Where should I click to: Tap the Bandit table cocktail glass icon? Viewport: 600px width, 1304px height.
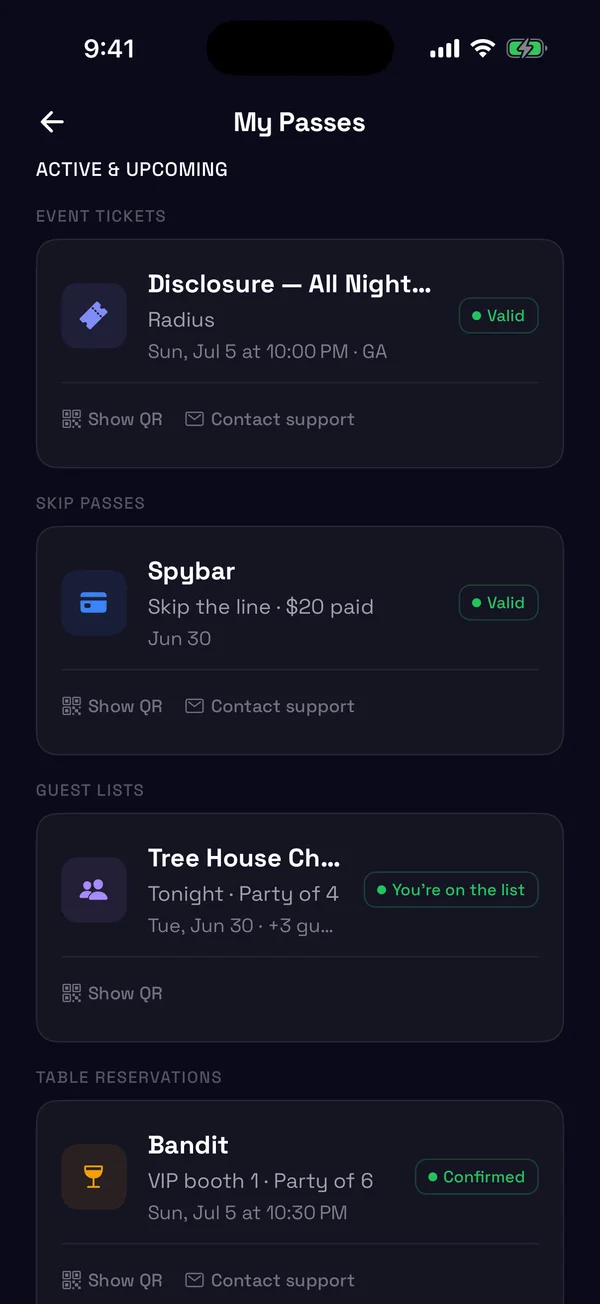tap(94, 1177)
